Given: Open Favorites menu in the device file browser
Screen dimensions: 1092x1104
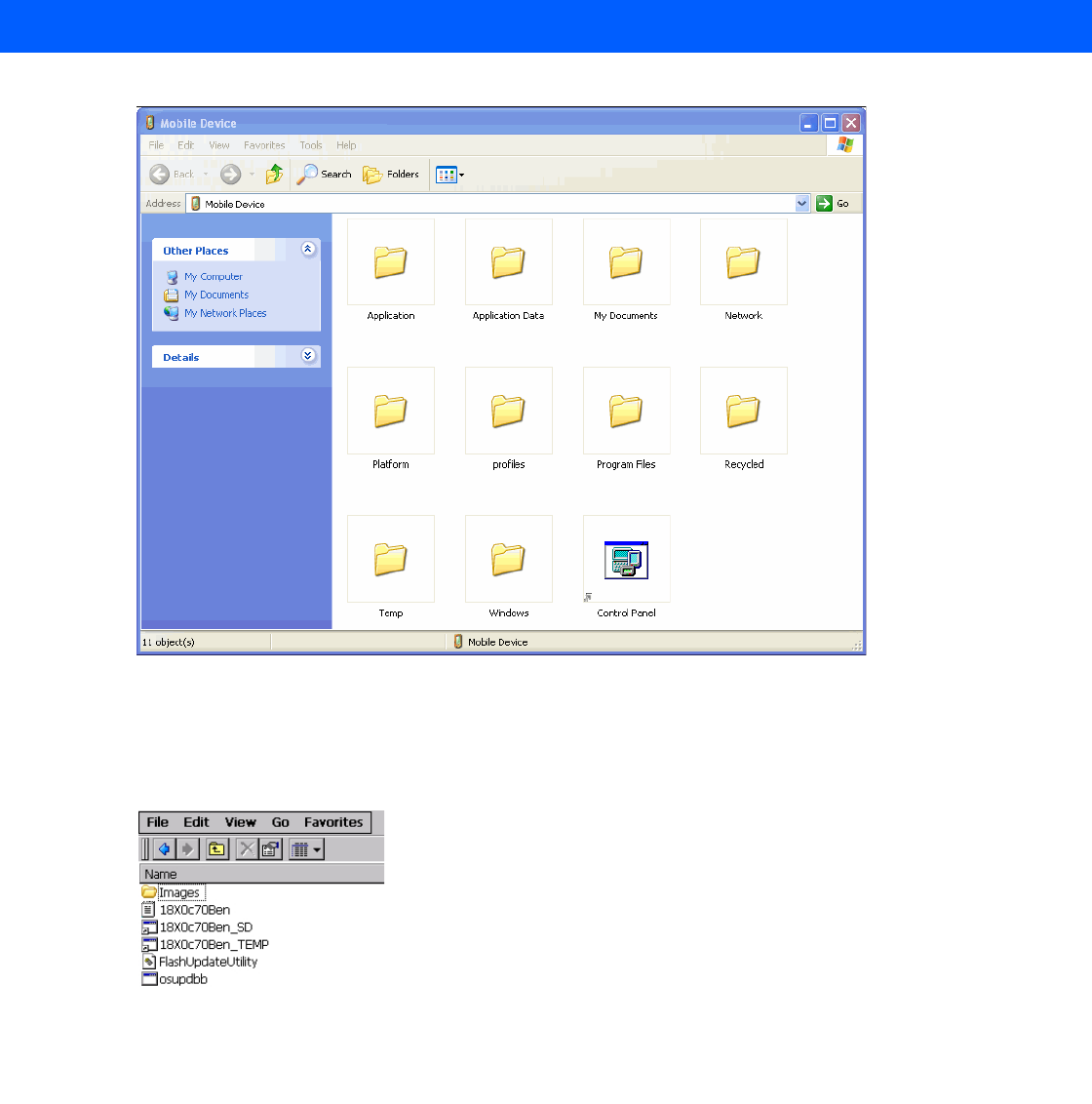Looking at the screenshot, I should 333,822.
